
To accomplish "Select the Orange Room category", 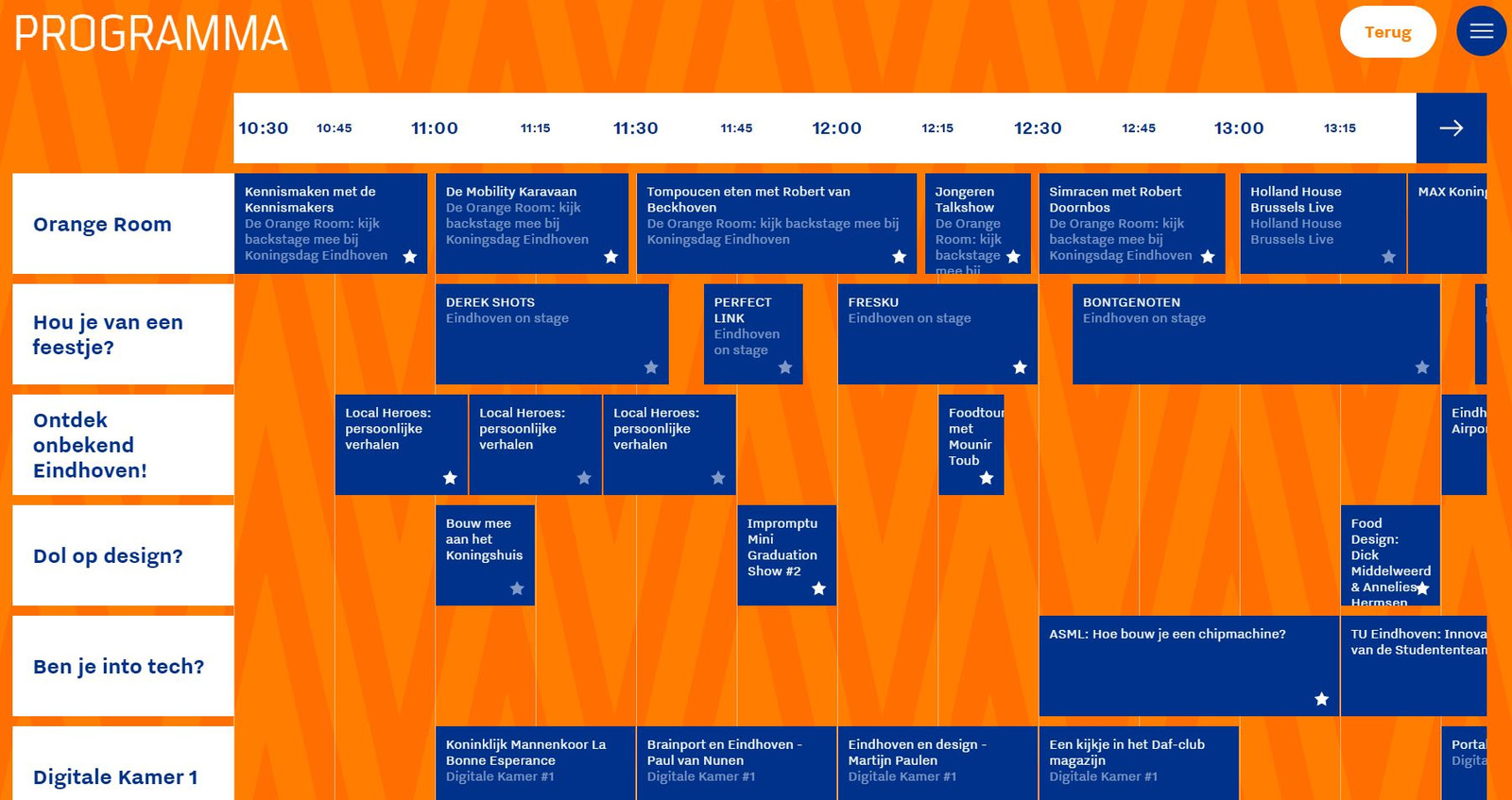I will (102, 224).
